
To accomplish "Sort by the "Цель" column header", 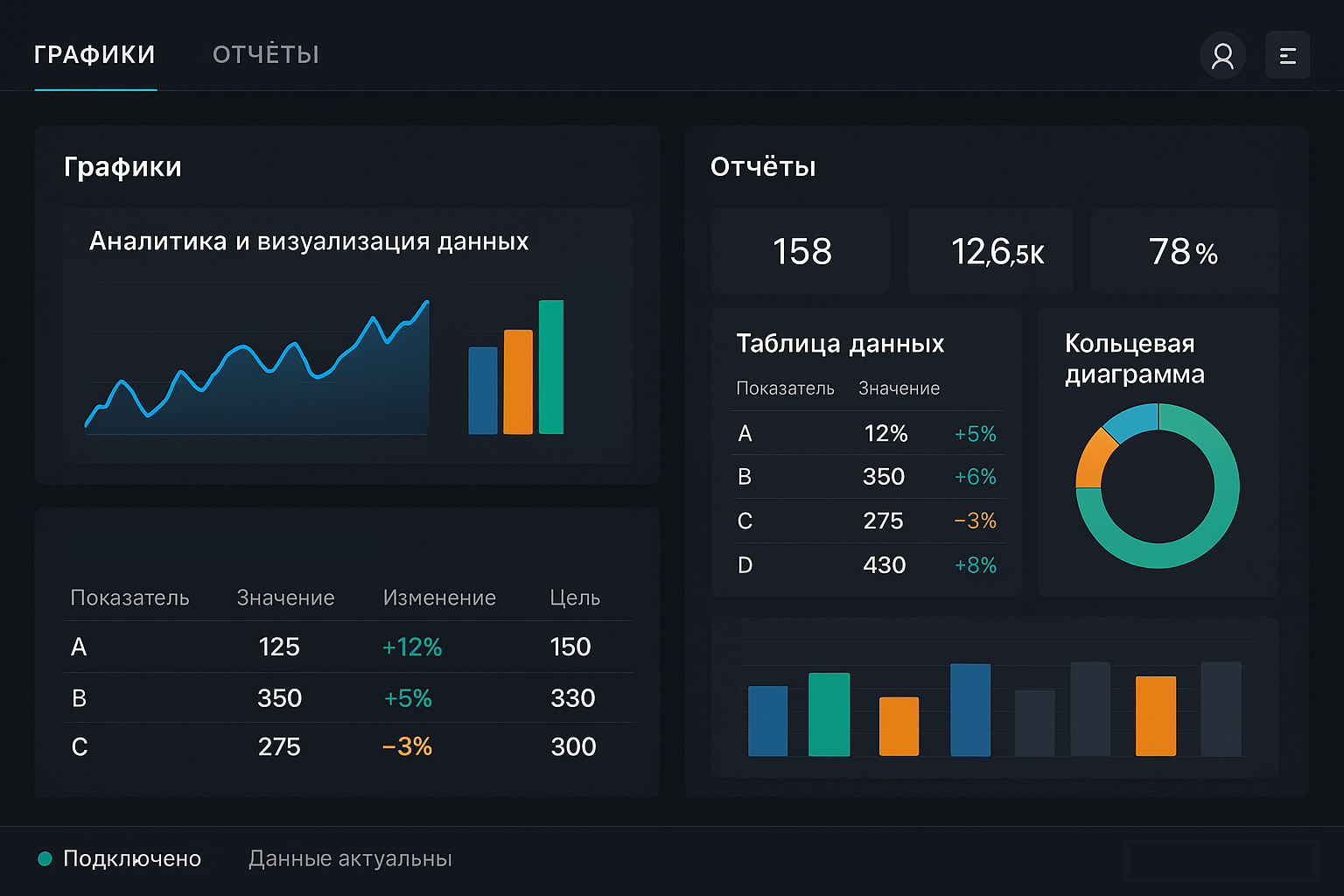I will [575, 598].
